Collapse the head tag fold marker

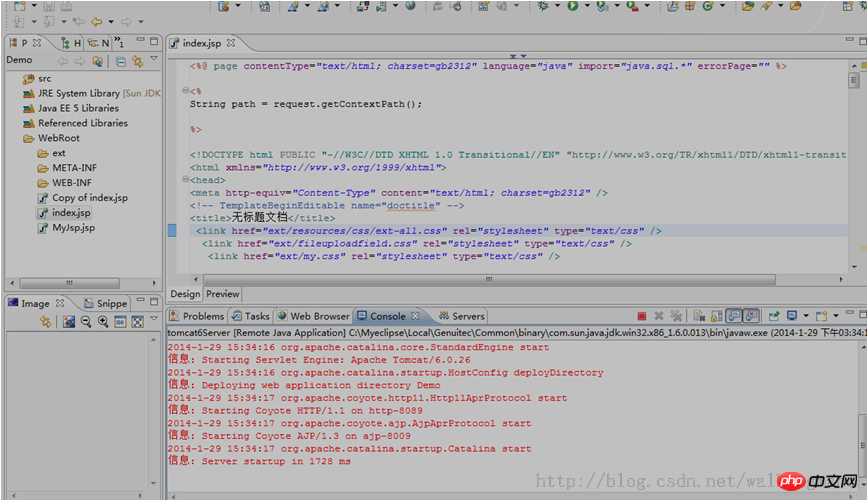(x=185, y=179)
